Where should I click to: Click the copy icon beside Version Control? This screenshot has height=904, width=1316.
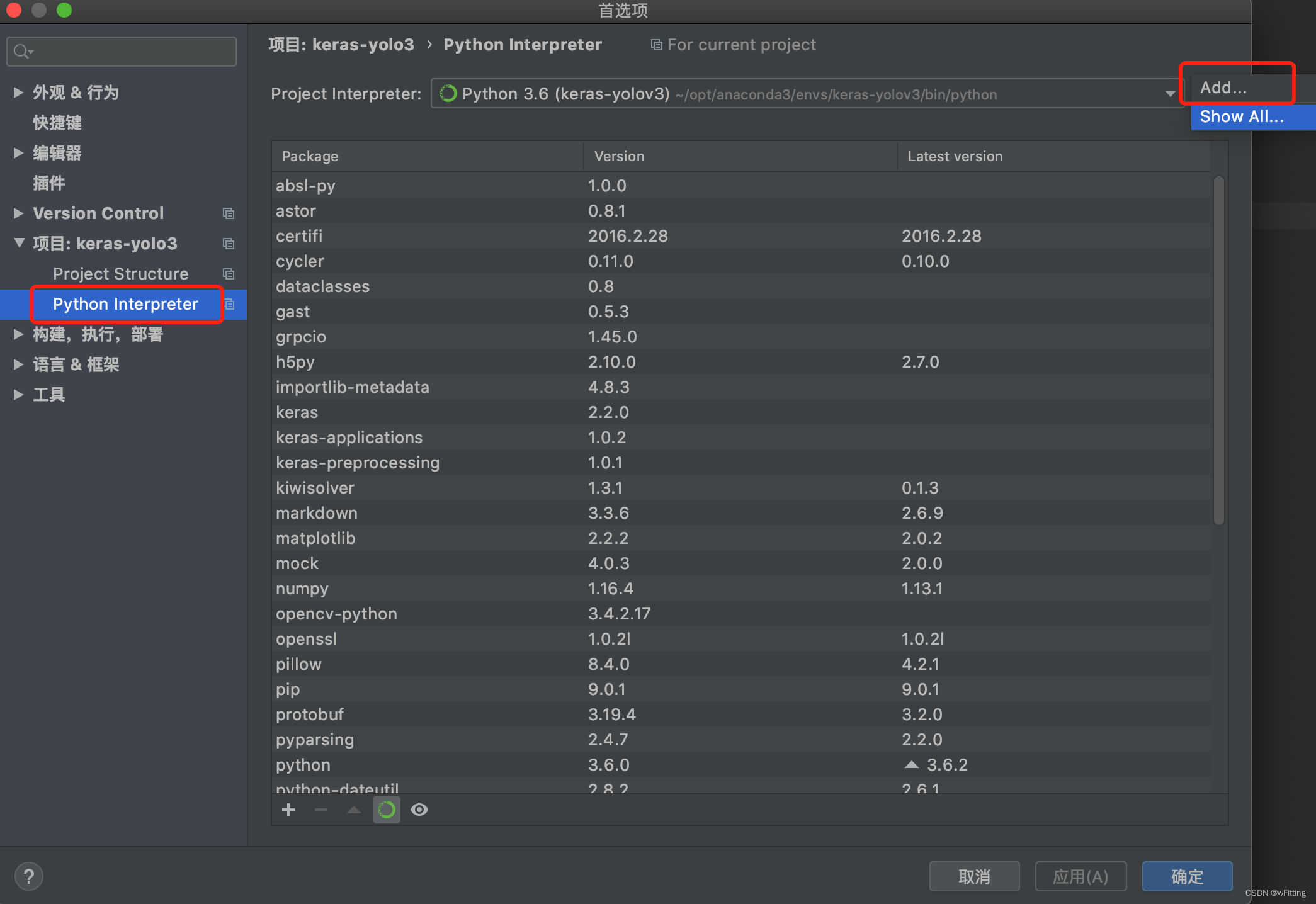click(x=229, y=213)
